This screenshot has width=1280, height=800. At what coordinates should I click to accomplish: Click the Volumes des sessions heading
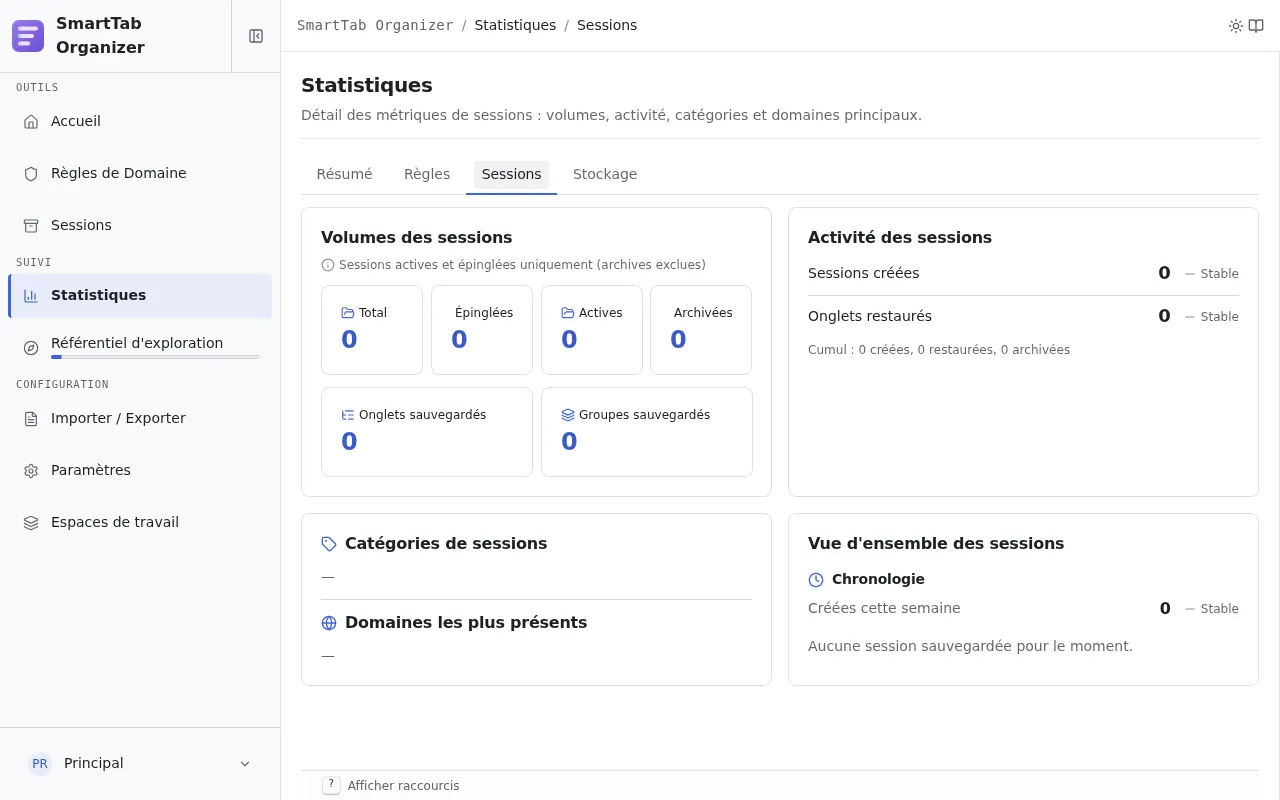click(416, 238)
